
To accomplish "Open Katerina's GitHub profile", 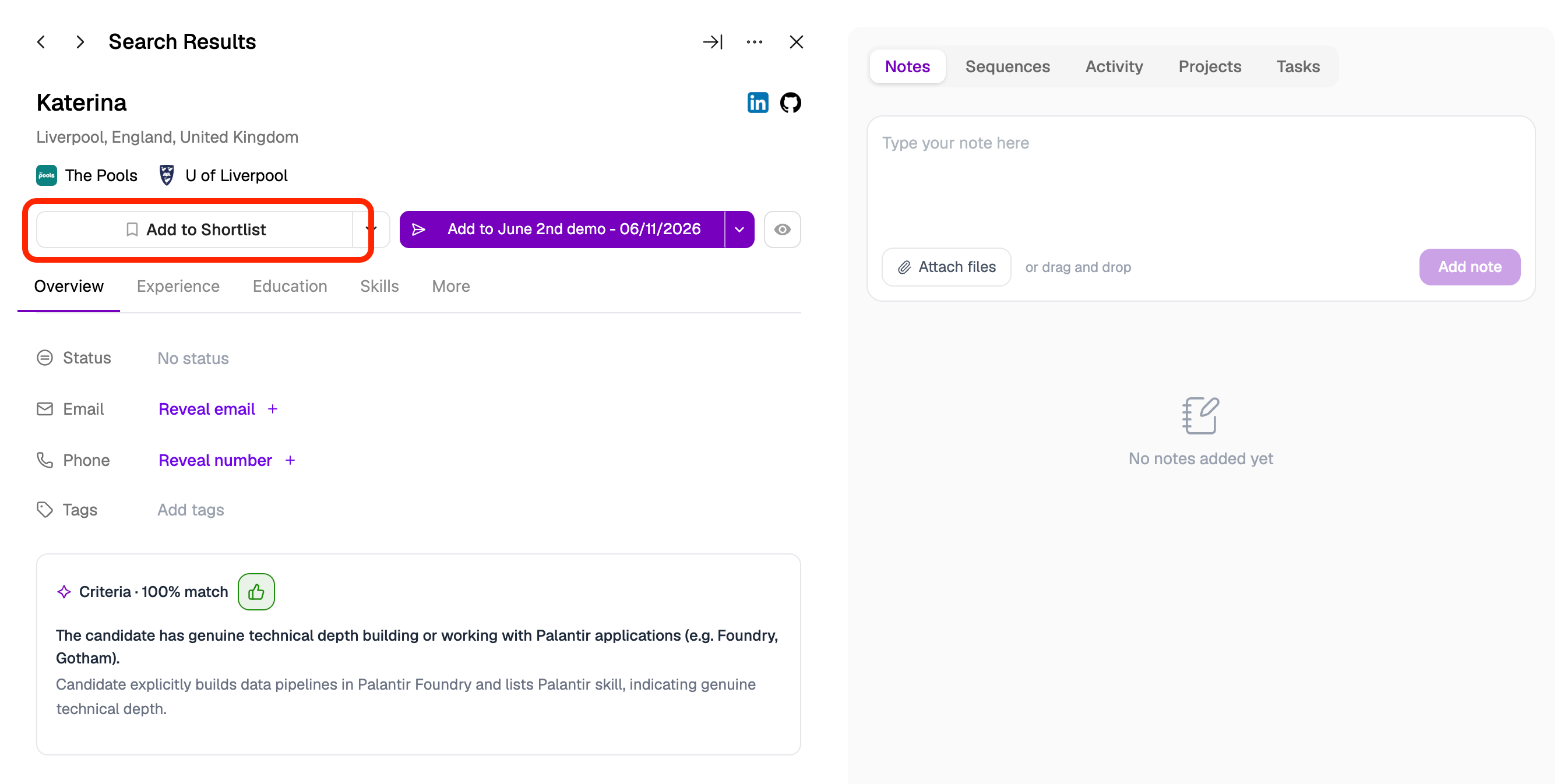I will pyautogui.click(x=790, y=103).
